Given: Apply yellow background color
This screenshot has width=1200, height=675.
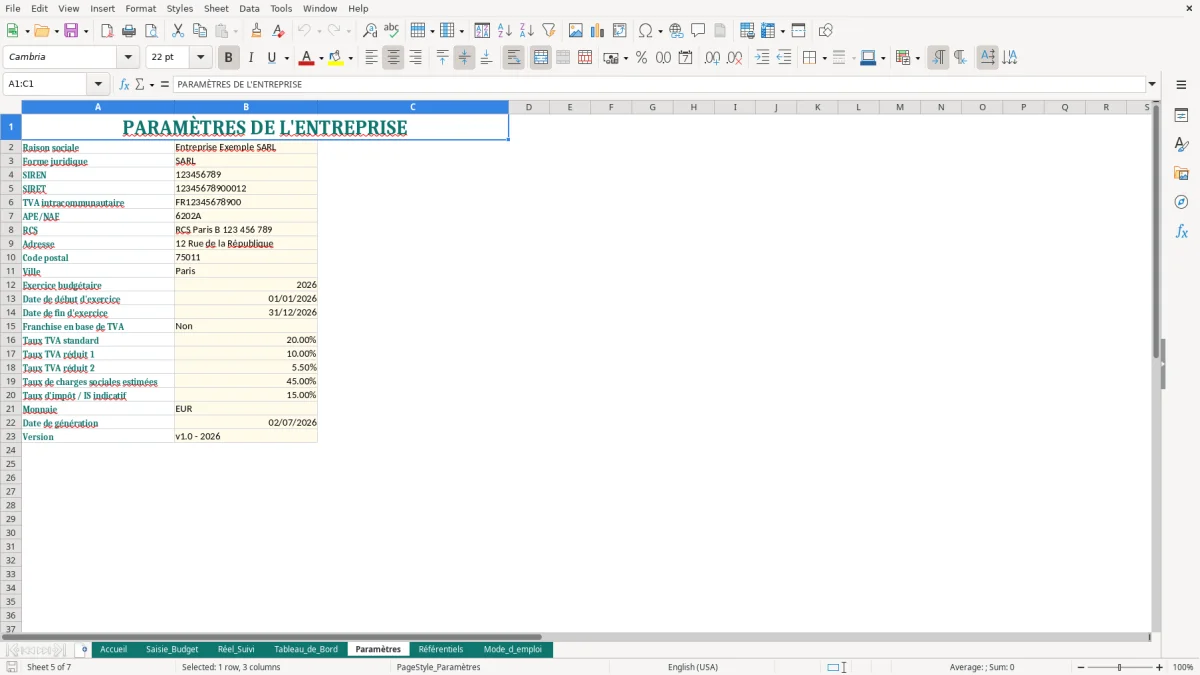Looking at the screenshot, I should [x=336, y=58].
